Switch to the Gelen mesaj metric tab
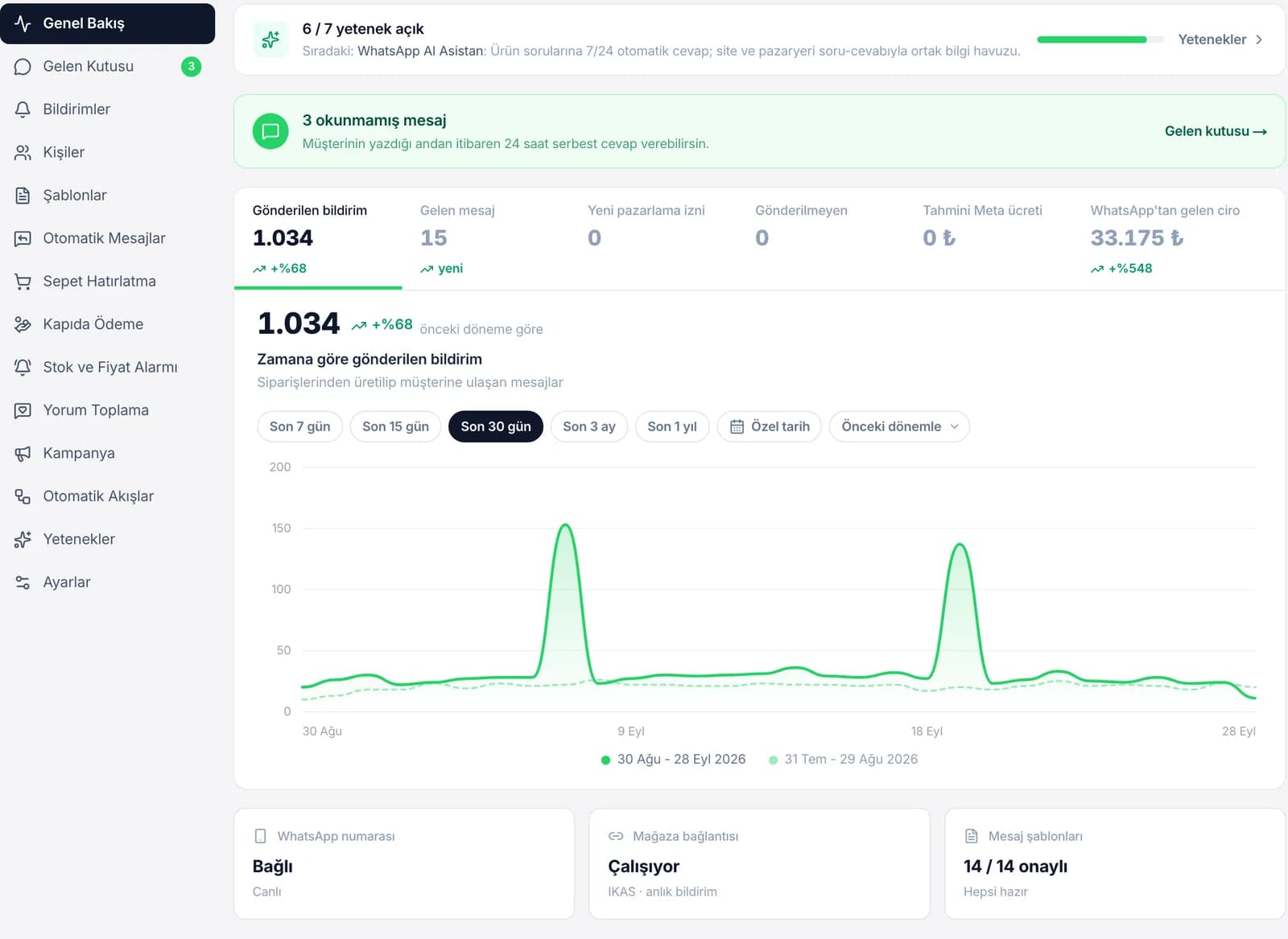This screenshot has height=939, width=1288. coord(485,239)
